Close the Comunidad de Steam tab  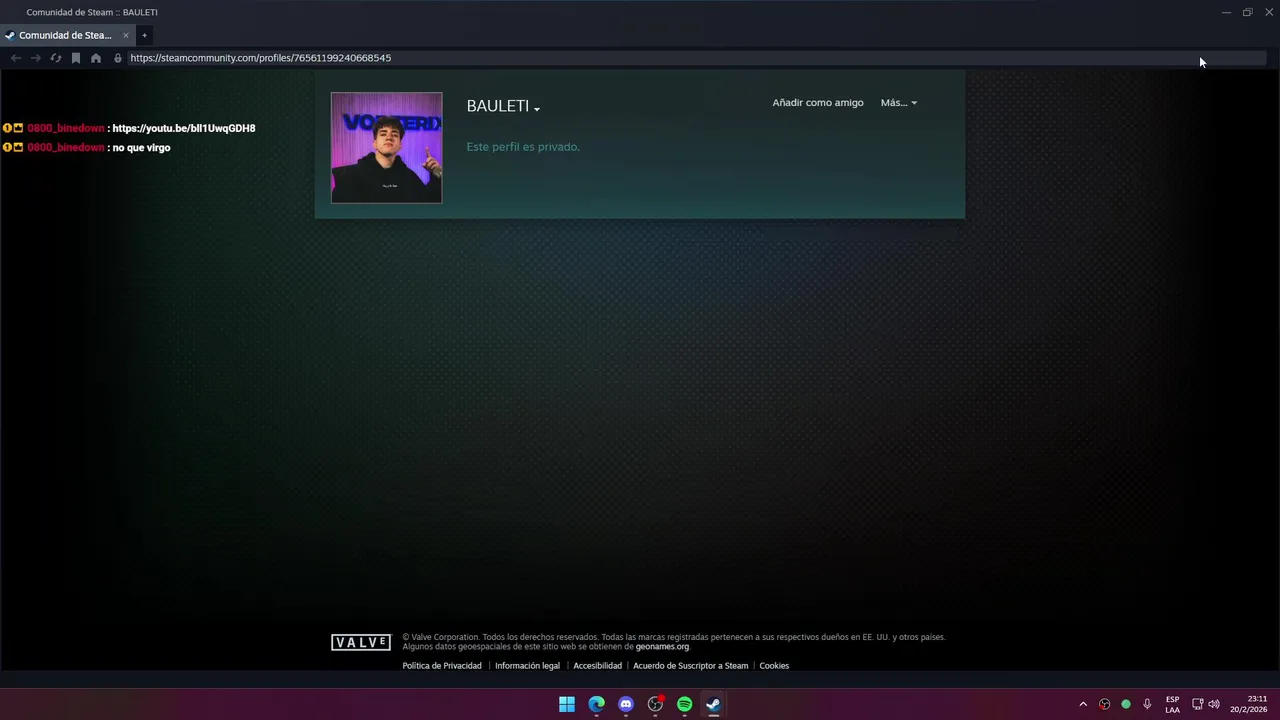[x=126, y=35]
